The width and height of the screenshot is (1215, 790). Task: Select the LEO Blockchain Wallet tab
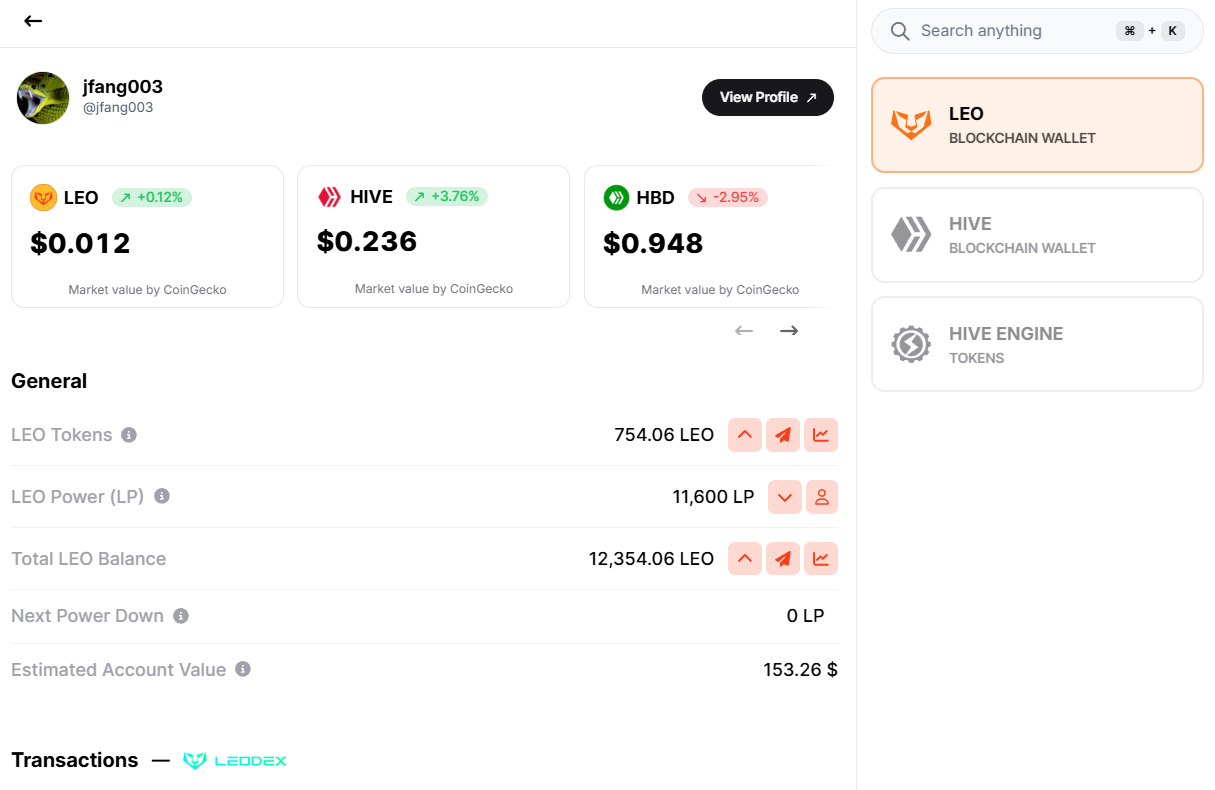tap(1037, 125)
